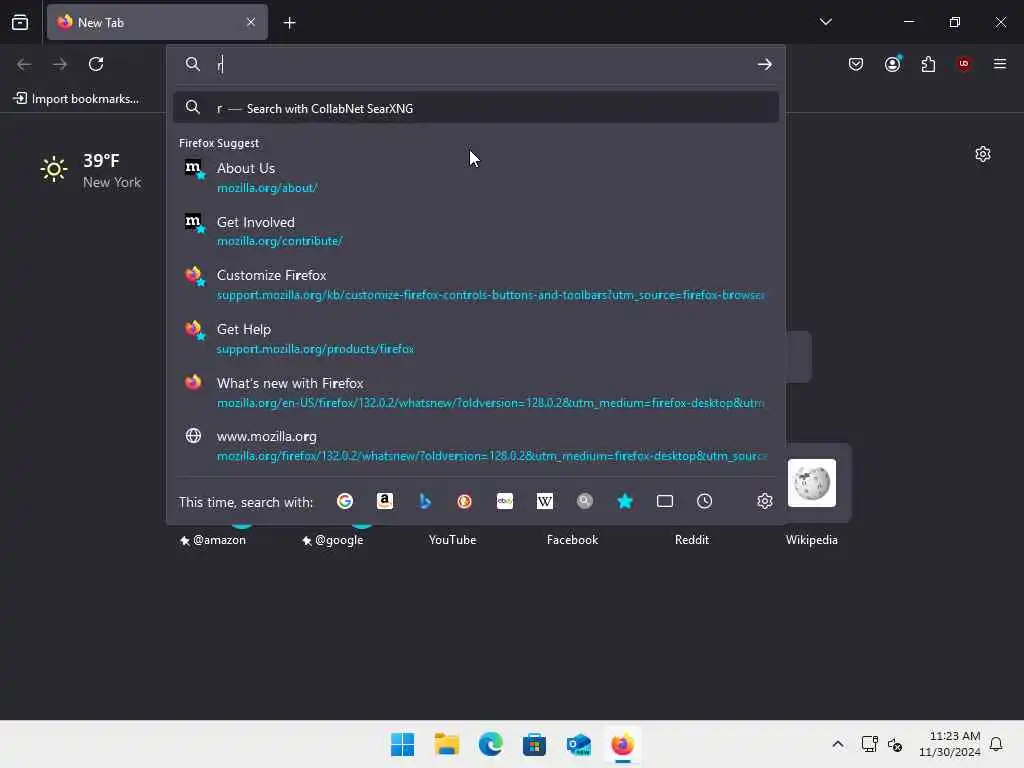Open the new tab page settings gear
Screen dimensions: 1024x768
click(x=982, y=154)
